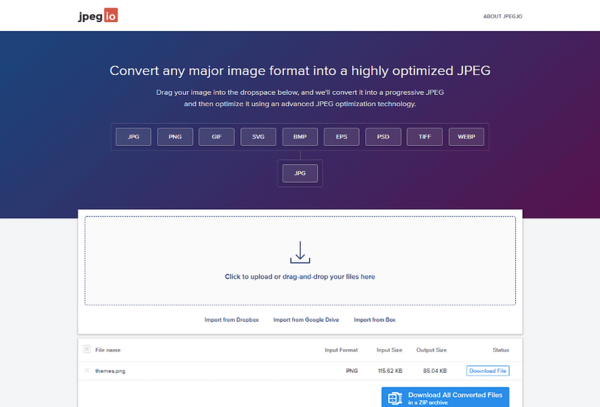Click the 115.62 KB input size value
The height and width of the screenshot is (407, 600).
(390, 371)
